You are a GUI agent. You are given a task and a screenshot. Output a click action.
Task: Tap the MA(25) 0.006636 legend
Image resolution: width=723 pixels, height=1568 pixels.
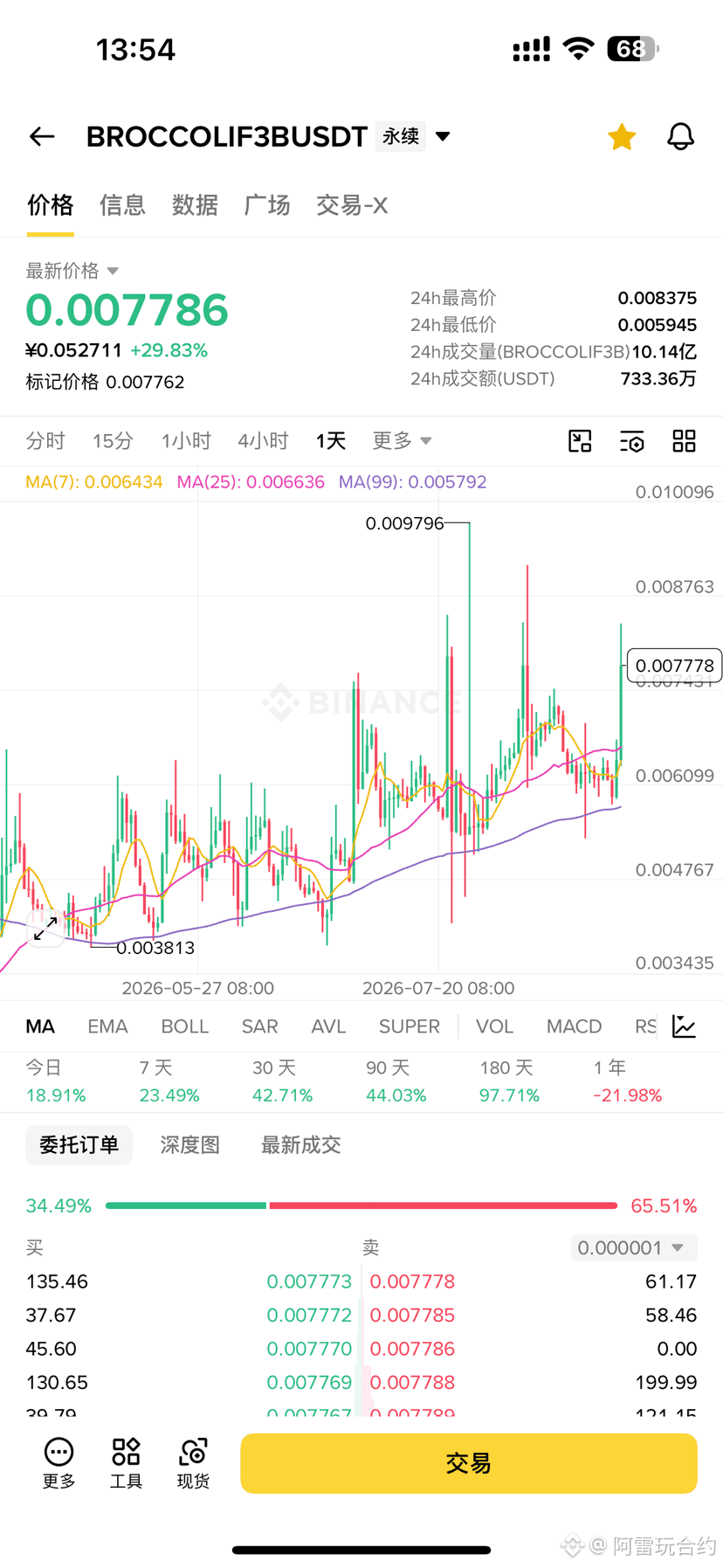tap(251, 482)
